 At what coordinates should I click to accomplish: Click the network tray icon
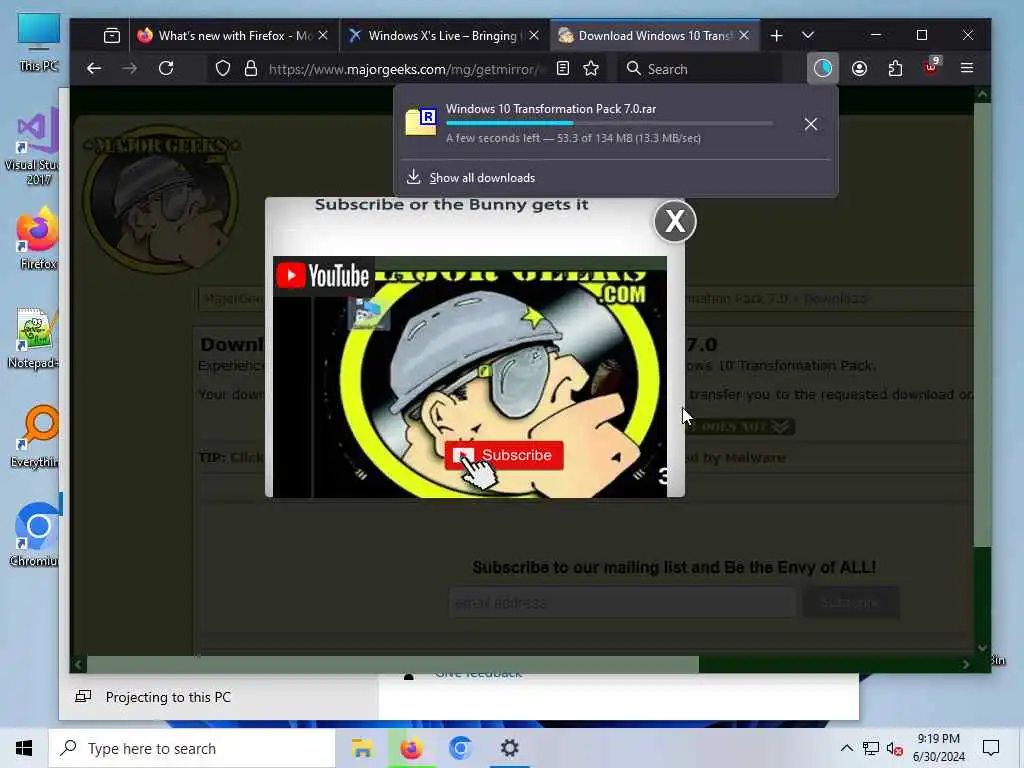[x=871, y=748]
